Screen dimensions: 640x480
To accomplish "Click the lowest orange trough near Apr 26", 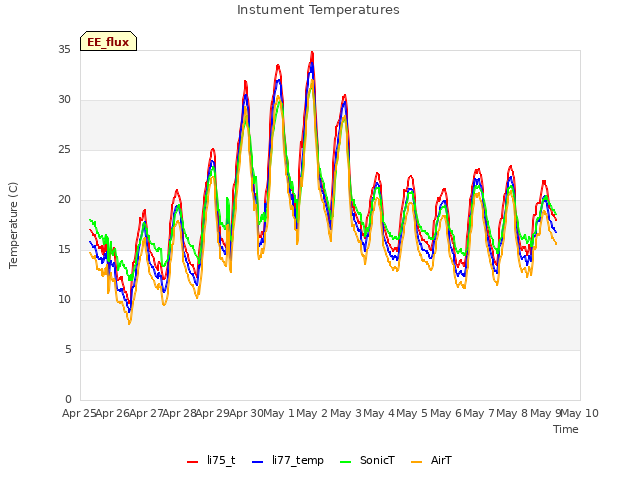I will click(x=129, y=324).
